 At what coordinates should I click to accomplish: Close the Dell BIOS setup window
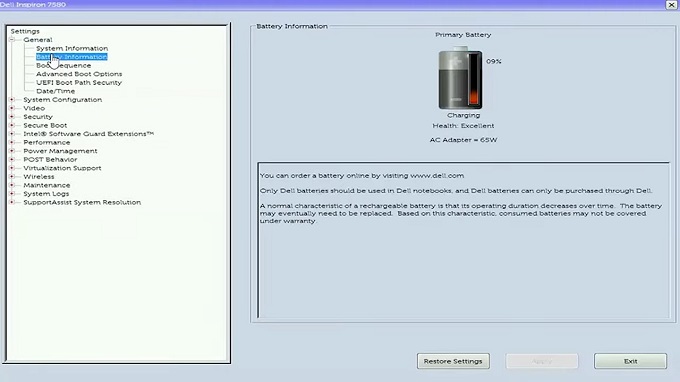click(x=671, y=5)
